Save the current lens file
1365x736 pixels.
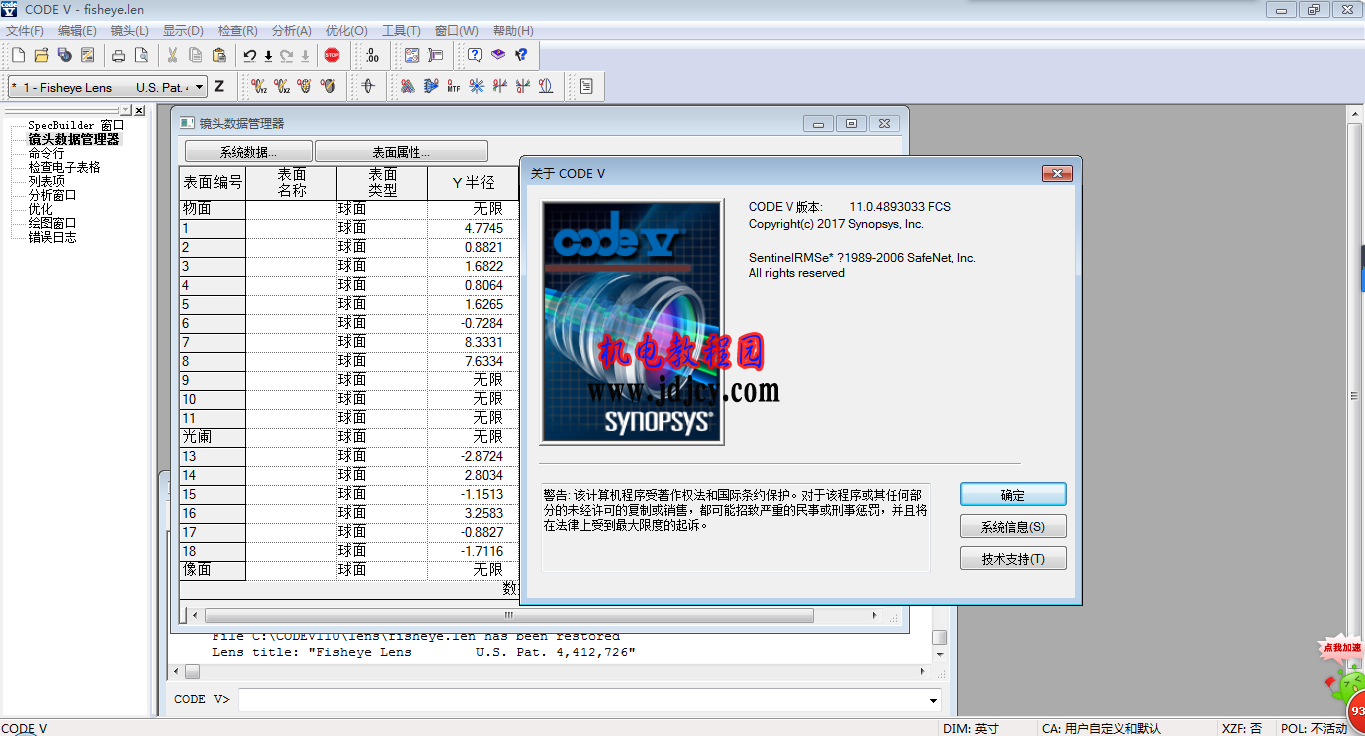64,55
